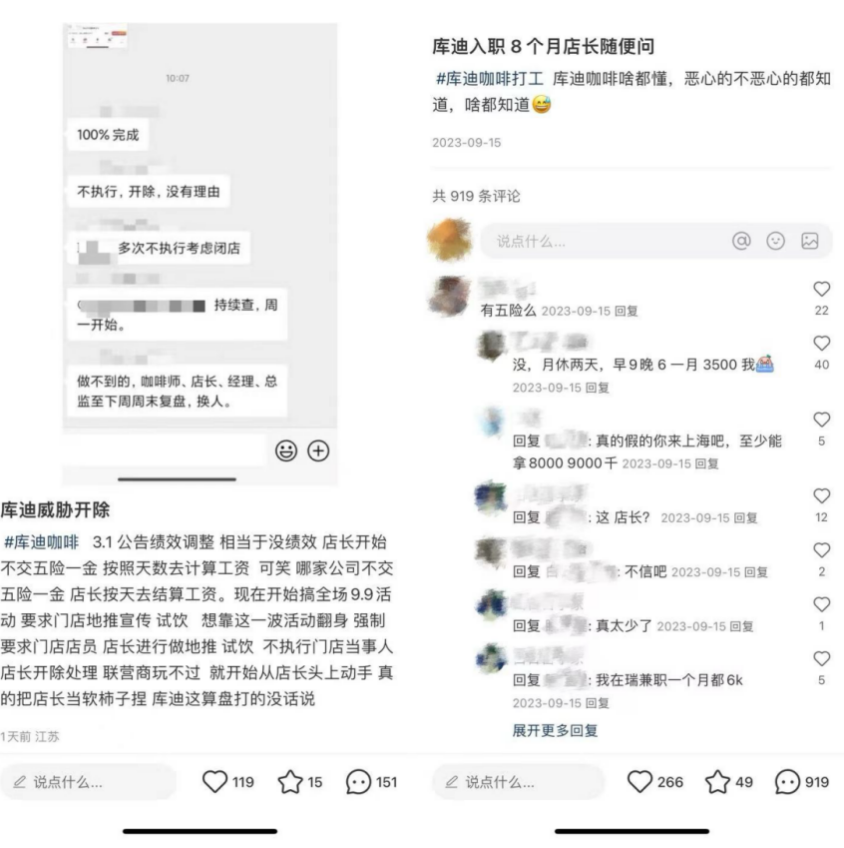The height and width of the screenshot is (848, 844).
Task: Open the emoji picker in comment box
Action: (775, 241)
